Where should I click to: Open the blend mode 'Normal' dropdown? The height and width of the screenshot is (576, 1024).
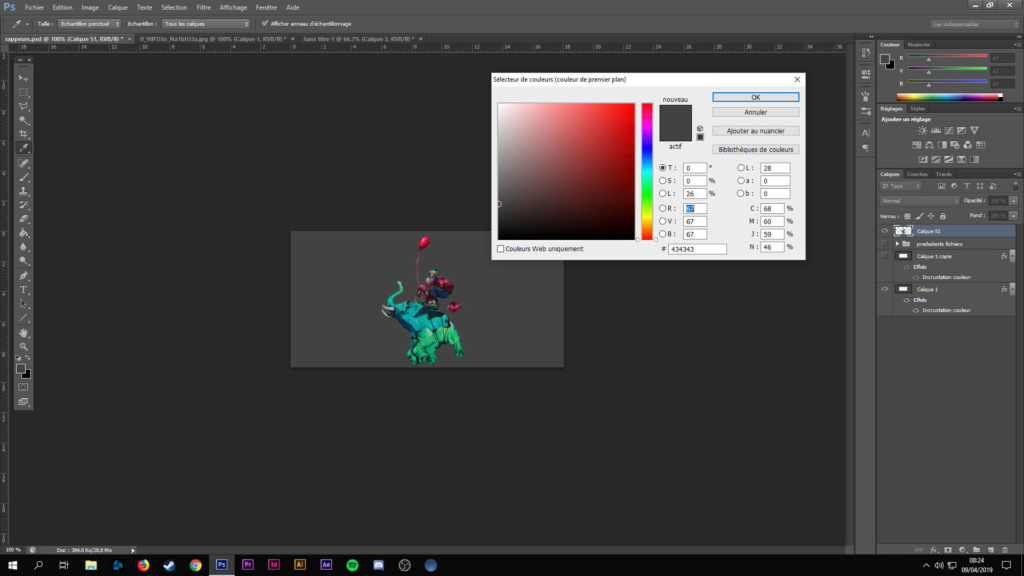click(x=920, y=201)
